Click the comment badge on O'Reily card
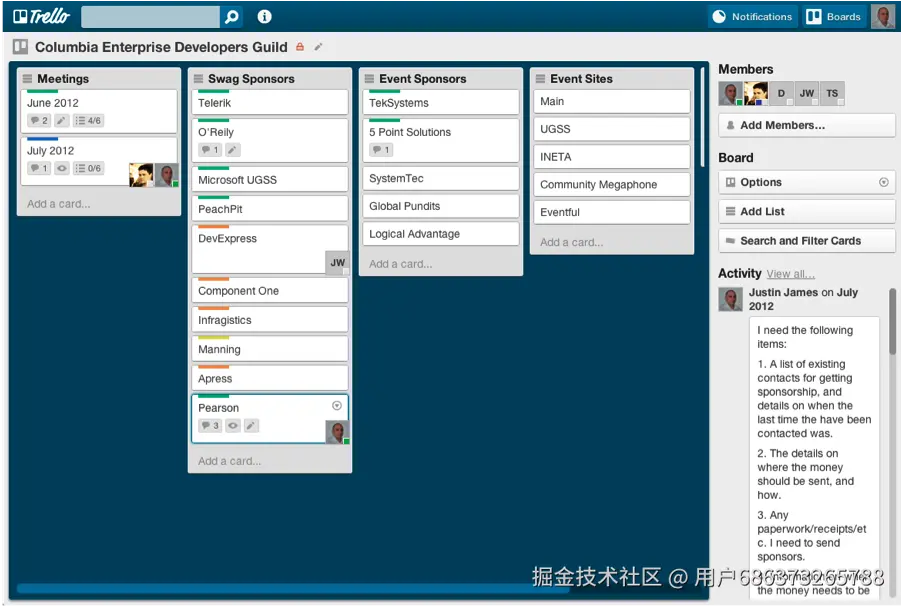Screen dimensions: 902x607 (210, 150)
